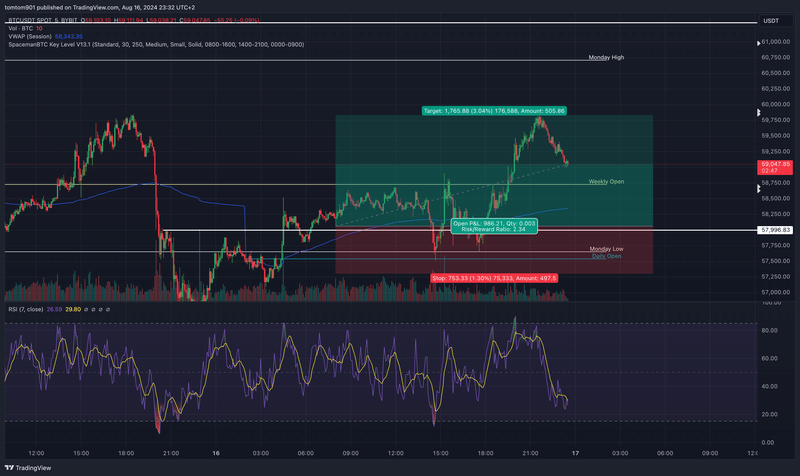Image resolution: width=800 pixels, height=476 pixels.
Task: Click the 57,000.00 price axis label
Action: point(776,293)
